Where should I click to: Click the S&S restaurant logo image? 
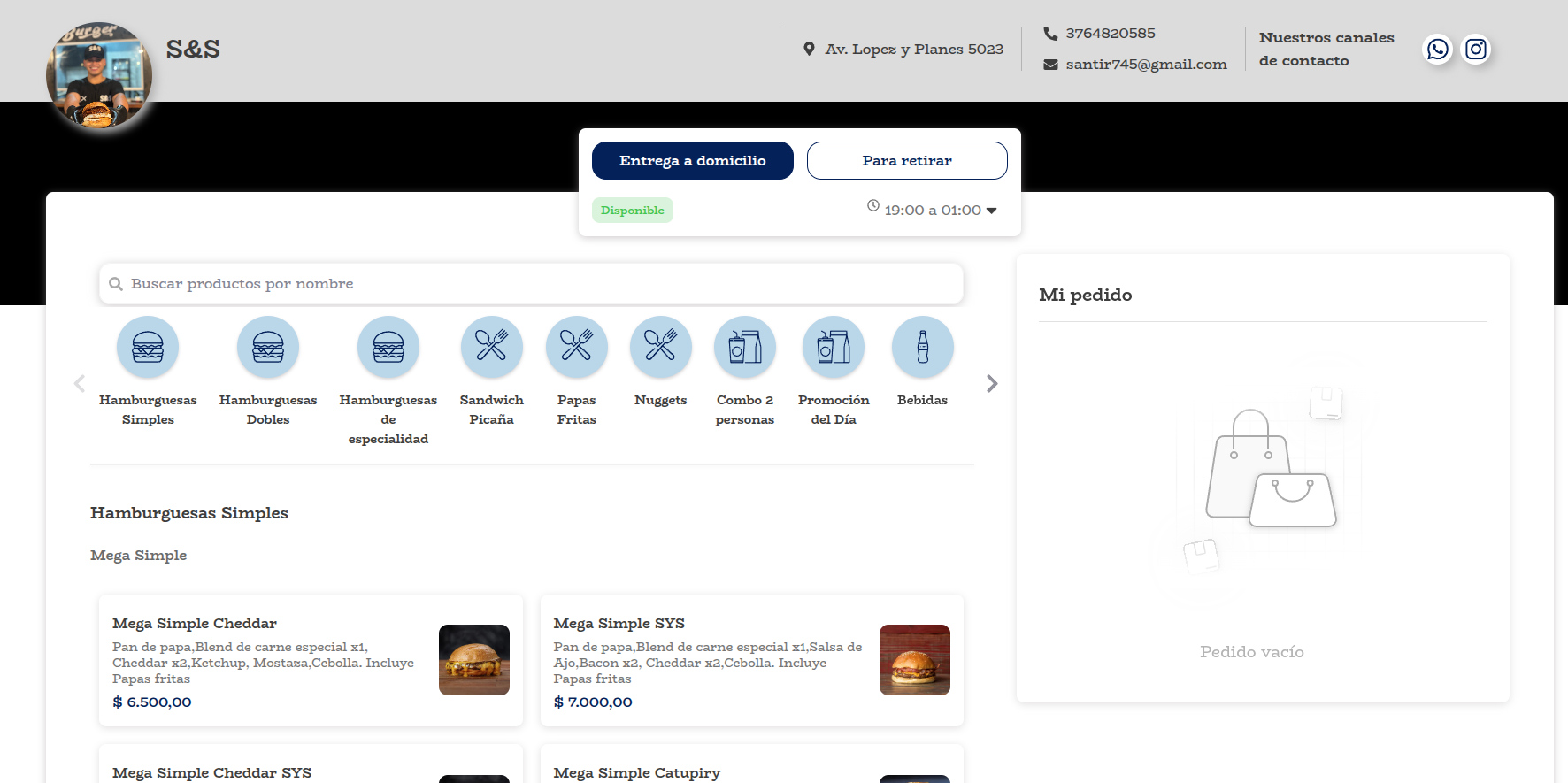(x=99, y=75)
